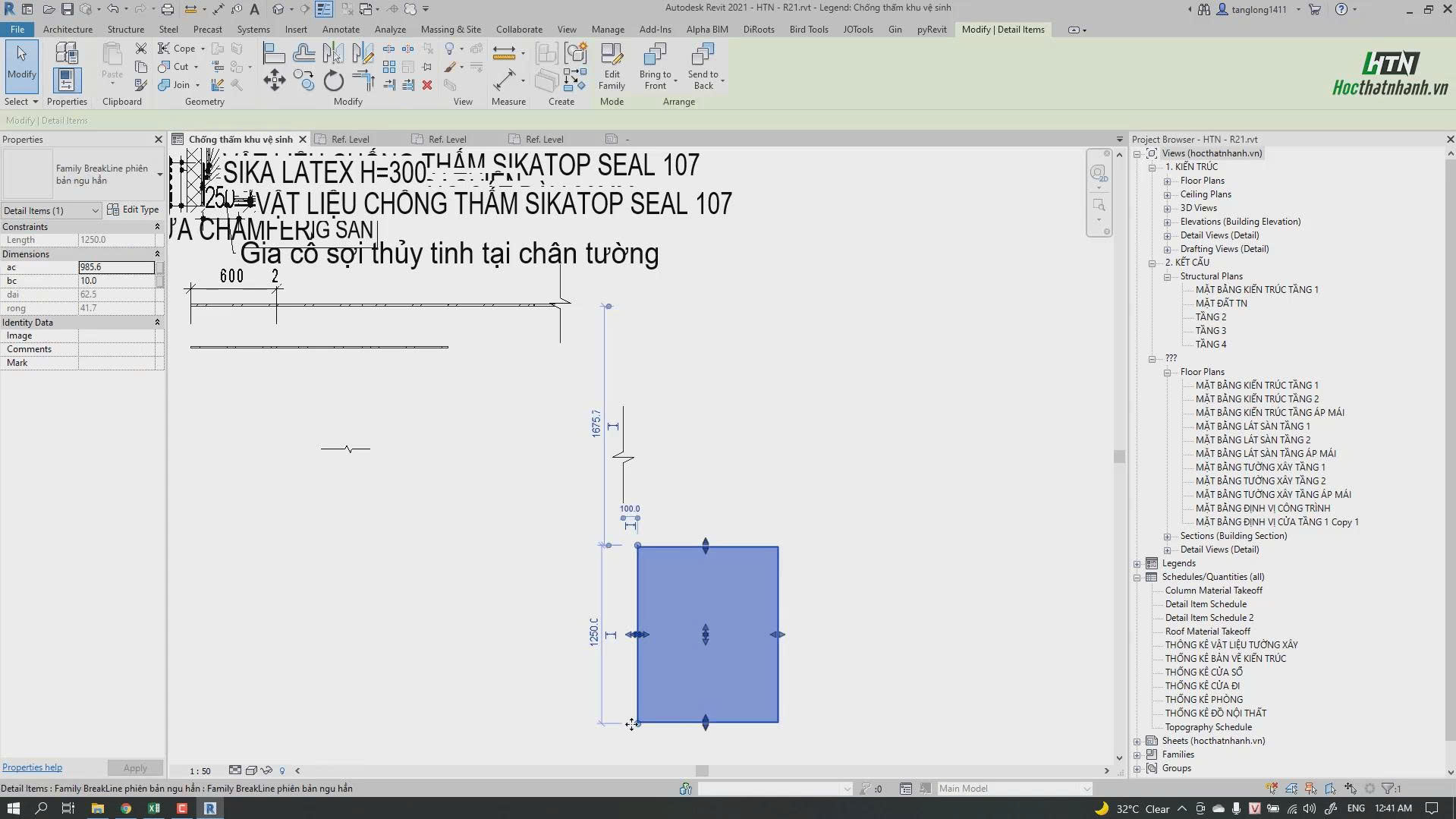Open the Properties help link
The image size is (1456, 819).
(x=33, y=767)
